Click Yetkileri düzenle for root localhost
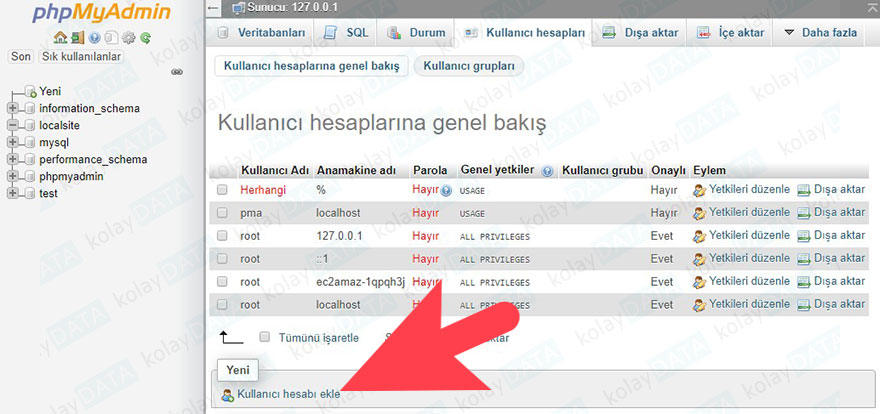880x414 pixels. [749, 304]
